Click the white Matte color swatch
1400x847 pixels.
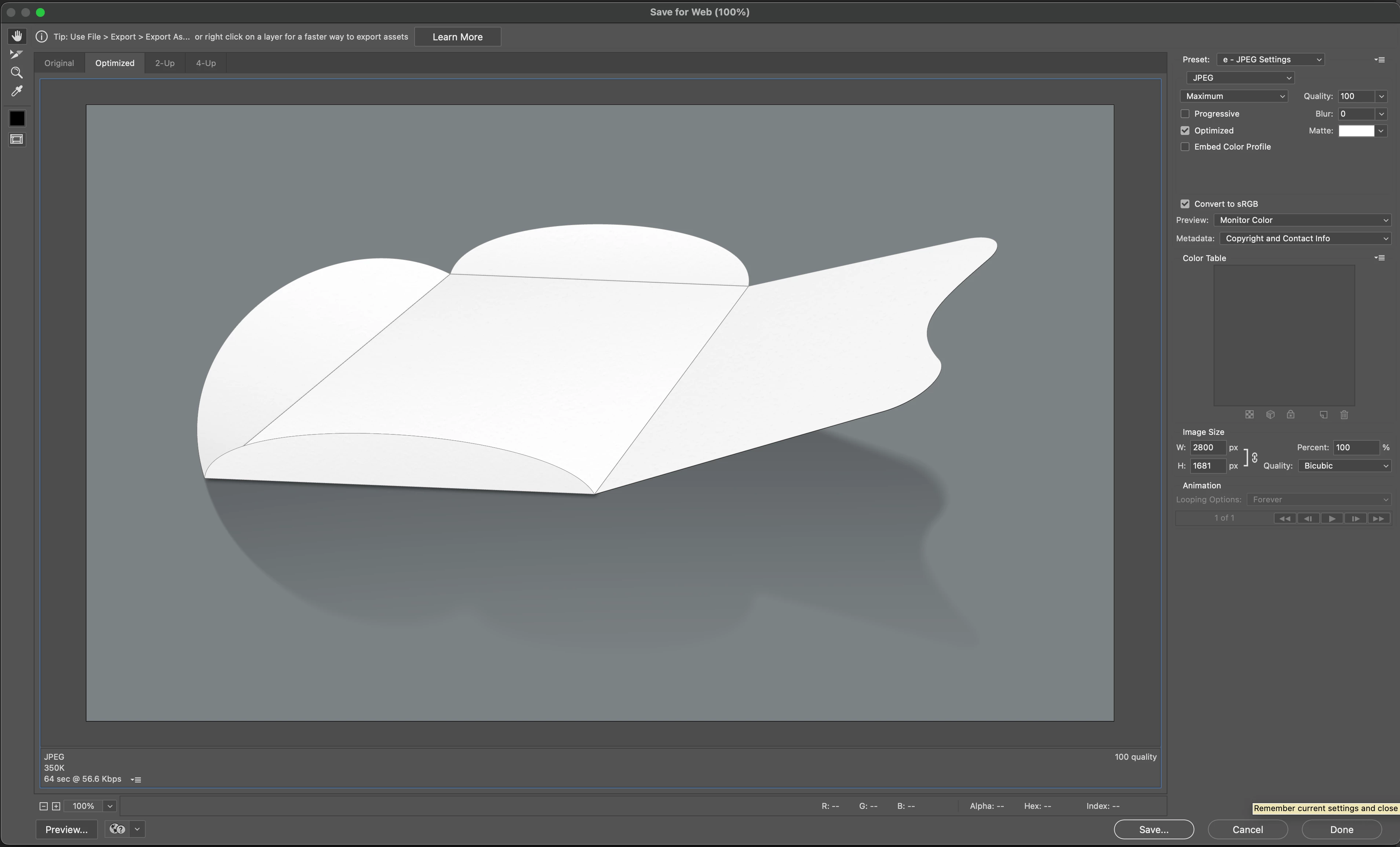pyautogui.click(x=1356, y=131)
